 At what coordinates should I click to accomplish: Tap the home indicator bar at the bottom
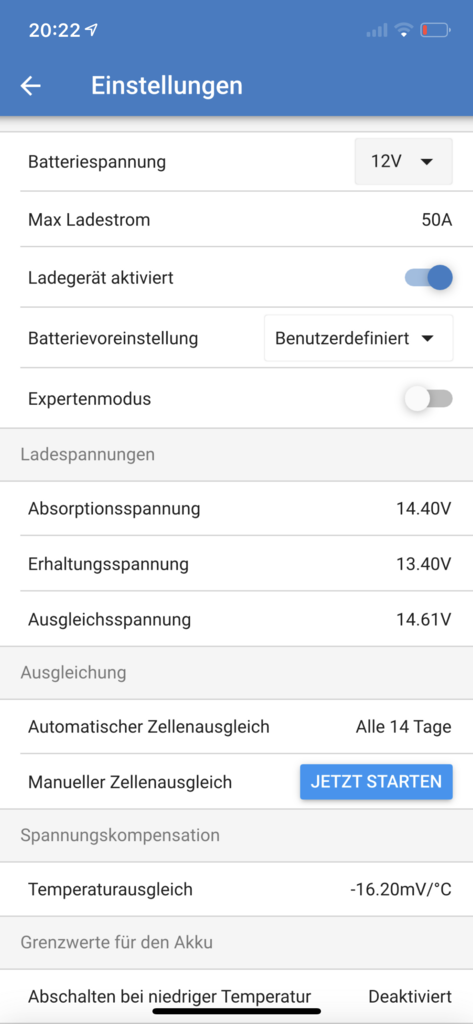pyautogui.click(x=236, y=1011)
